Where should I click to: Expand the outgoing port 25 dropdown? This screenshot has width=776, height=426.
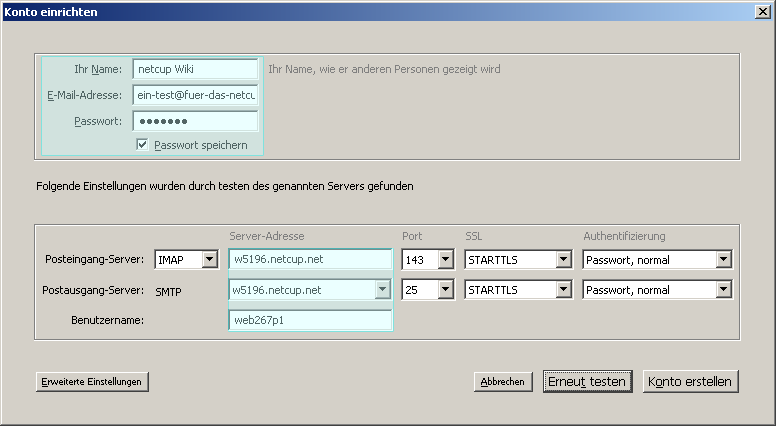(x=444, y=290)
